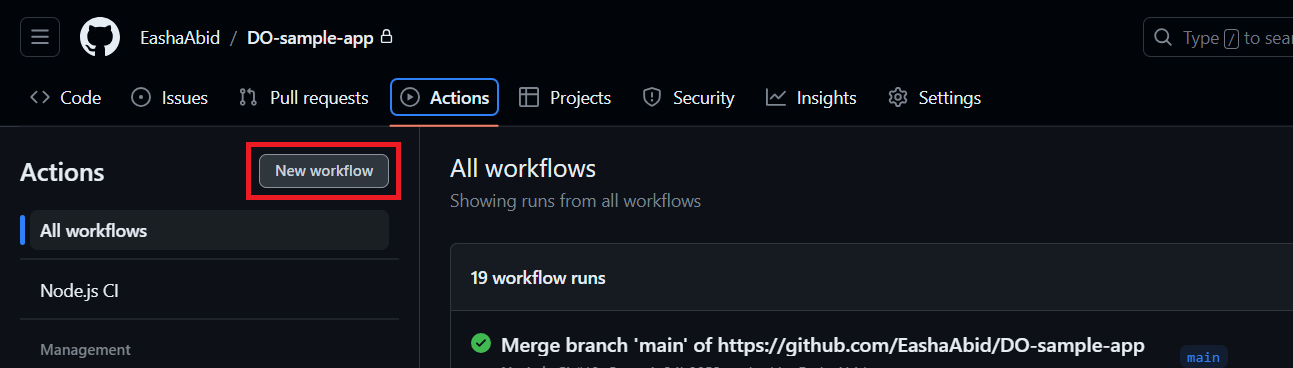Switch to the Security tab
This screenshot has height=368, width=1293.
(x=688, y=98)
